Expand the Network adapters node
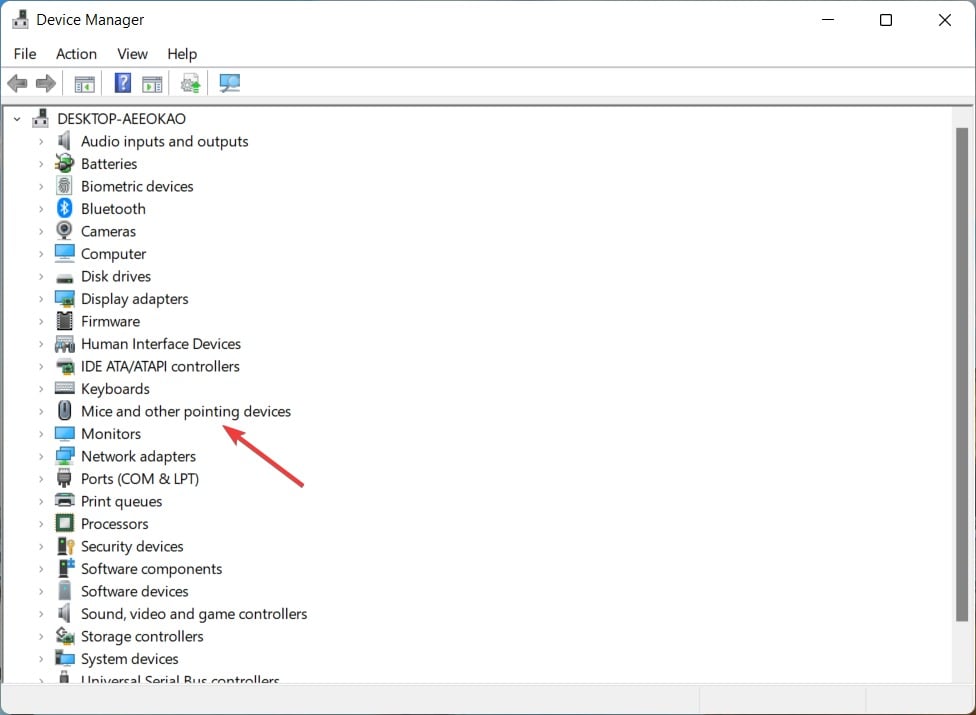Screen dimensions: 976x715 (x=40, y=456)
